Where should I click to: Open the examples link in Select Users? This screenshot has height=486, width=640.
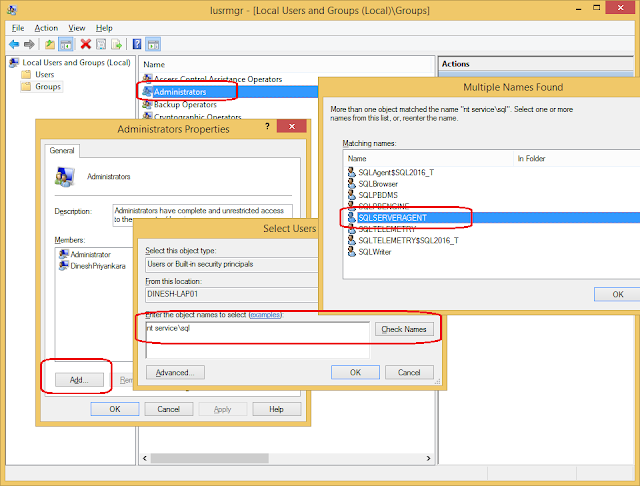[x=265, y=315]
